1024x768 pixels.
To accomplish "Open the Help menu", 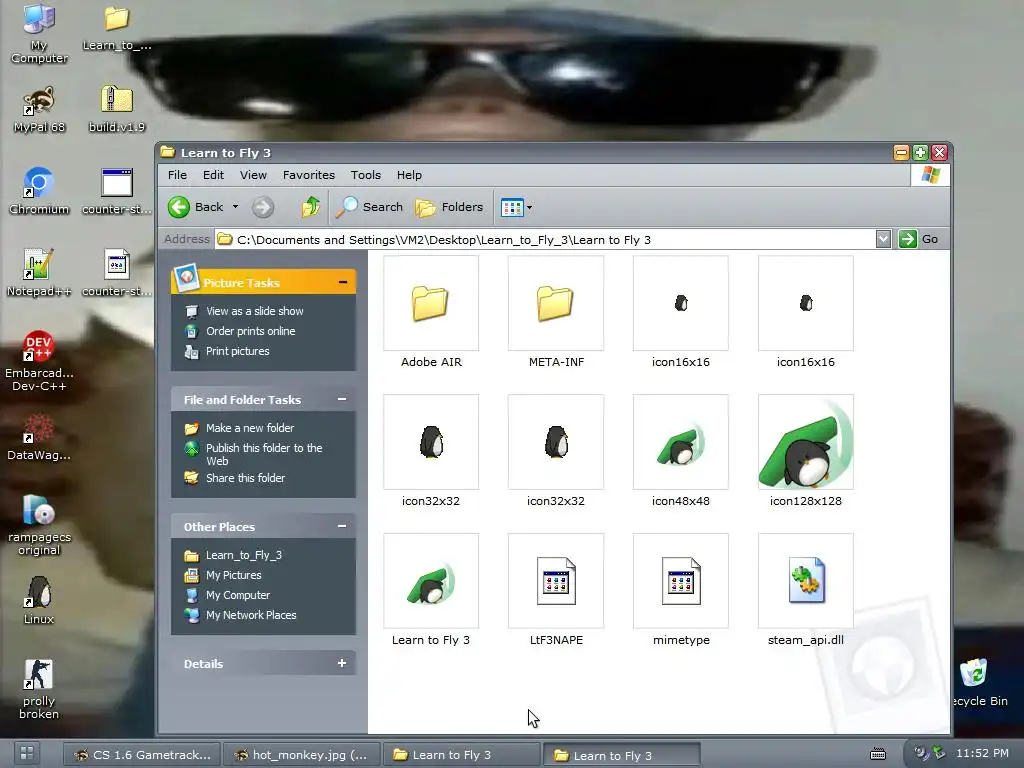I will point(409,175).
